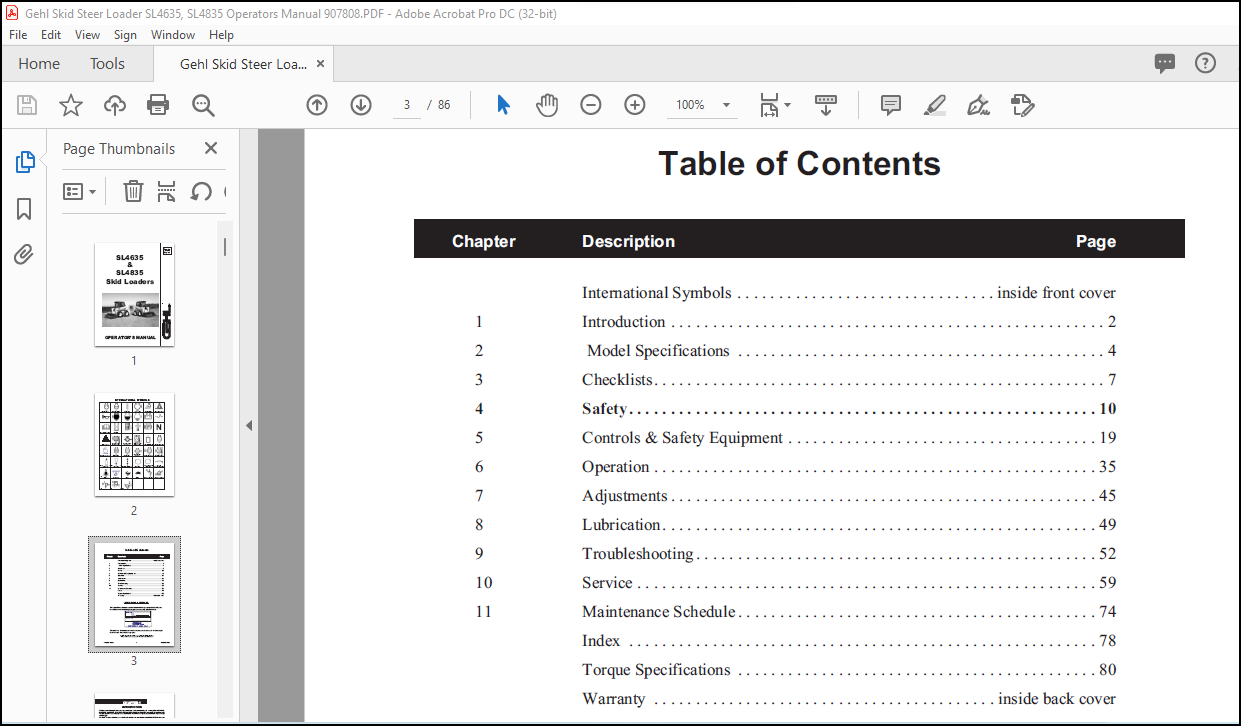Open the Page Thumbnails sidebar icon
The width and height of the screenshot is (1241, 726).
(x=25, y=161)
